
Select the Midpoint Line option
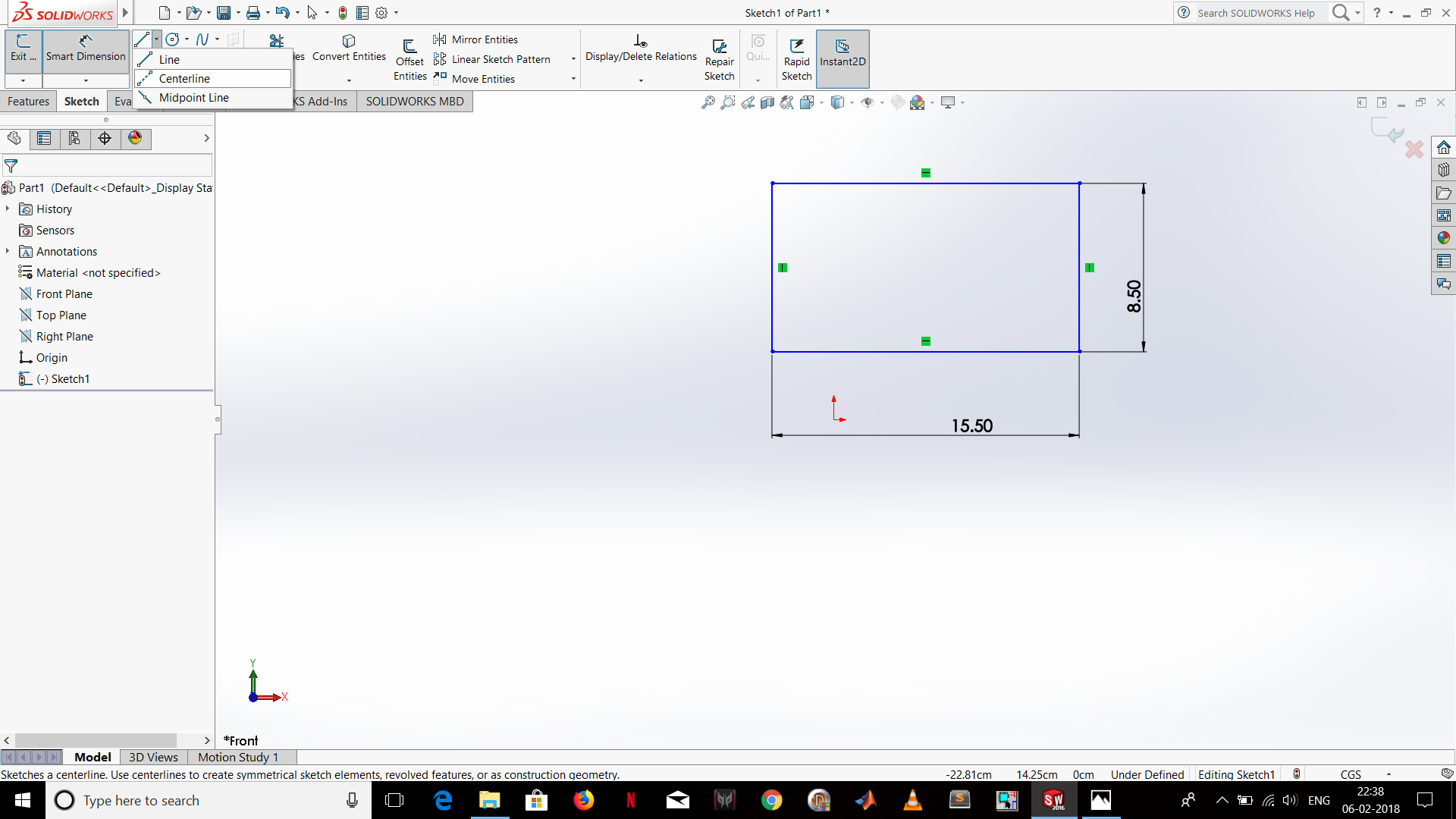point(193,97)
